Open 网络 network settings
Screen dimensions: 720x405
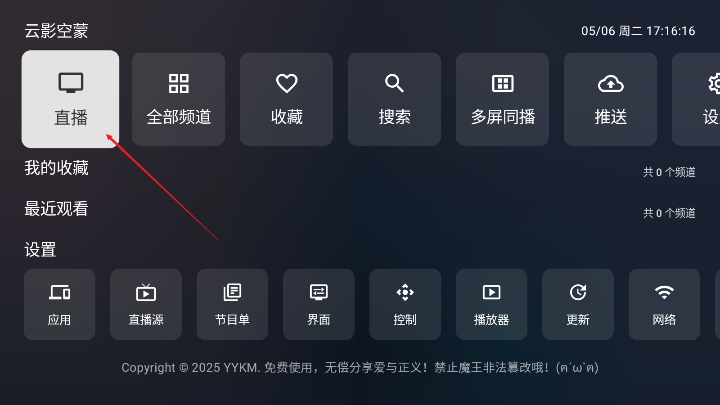click(x=664, y=304)
